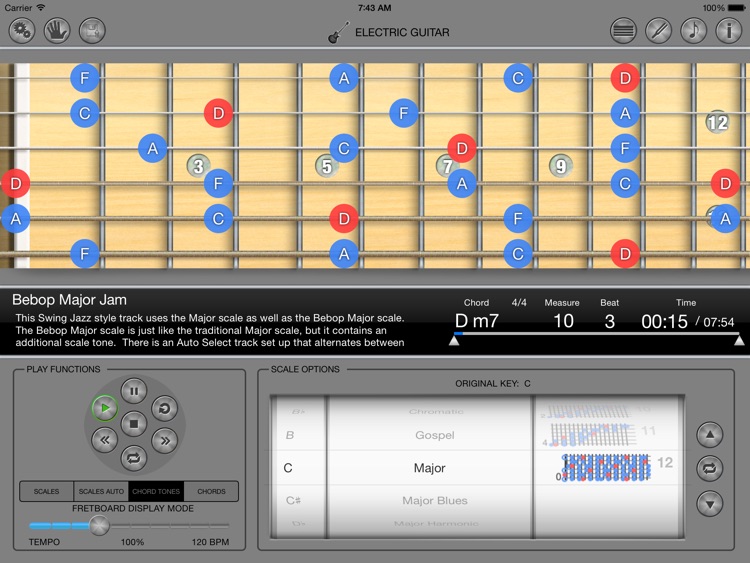
Task: Open the settings gears icon
Action: point(22,31)
